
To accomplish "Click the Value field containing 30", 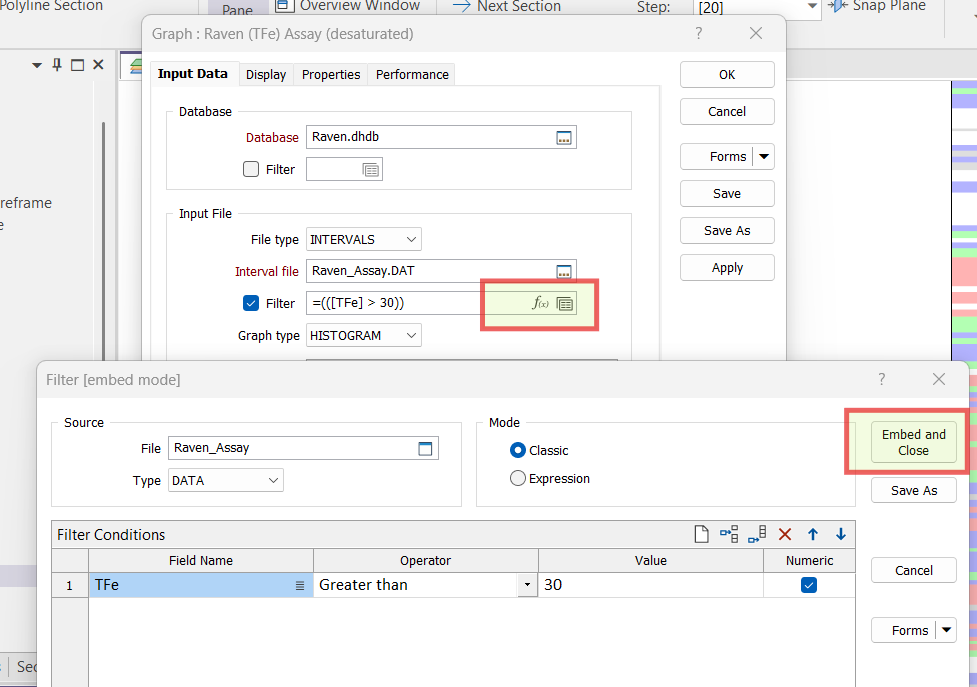I will tap(650, 585).
